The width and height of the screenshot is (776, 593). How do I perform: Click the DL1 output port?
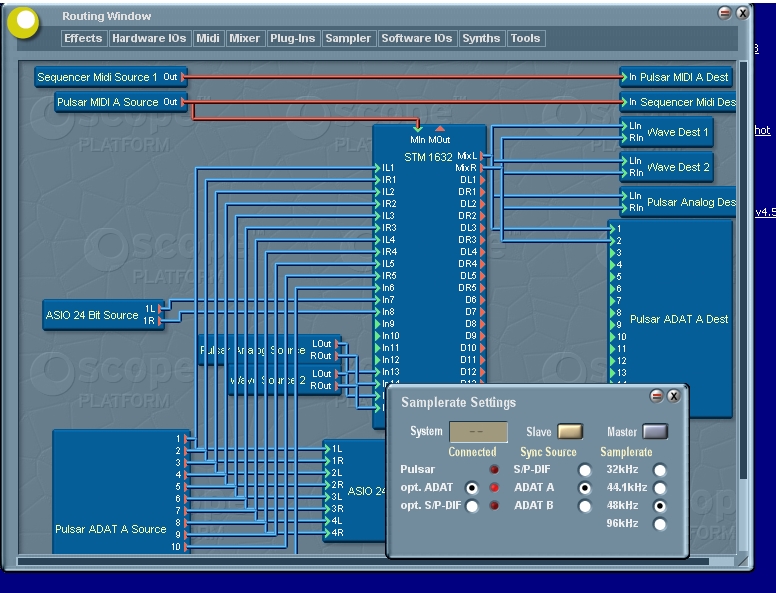click(483, 180)
